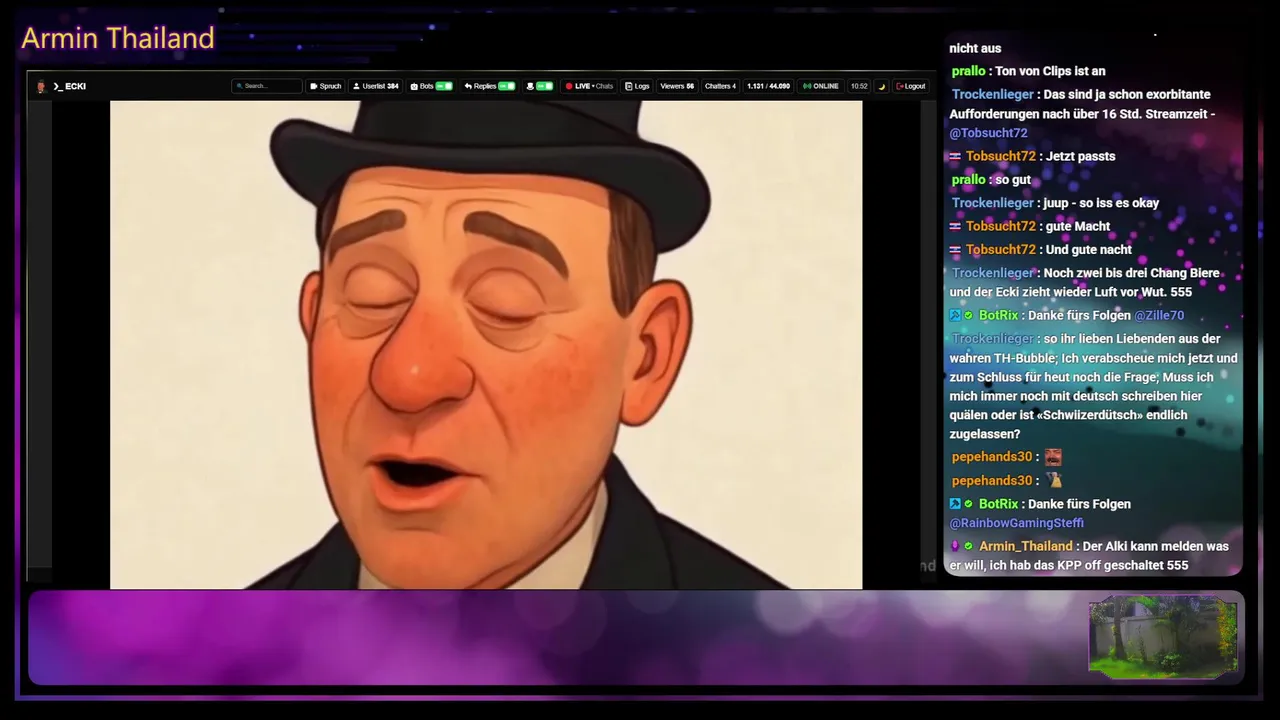Click the second pepehands30 emote

(x=1053, y=480)
